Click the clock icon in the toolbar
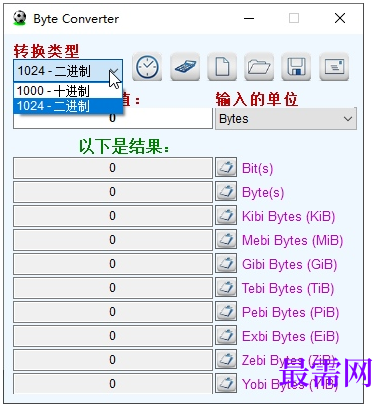This screenshot has width=391, height=404. coord(147,67)
